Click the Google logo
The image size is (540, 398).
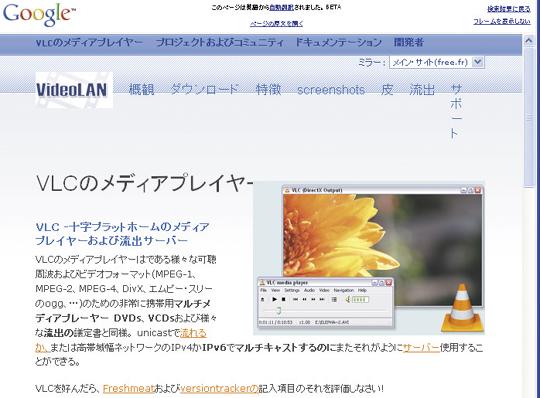(x=39, y=15)
